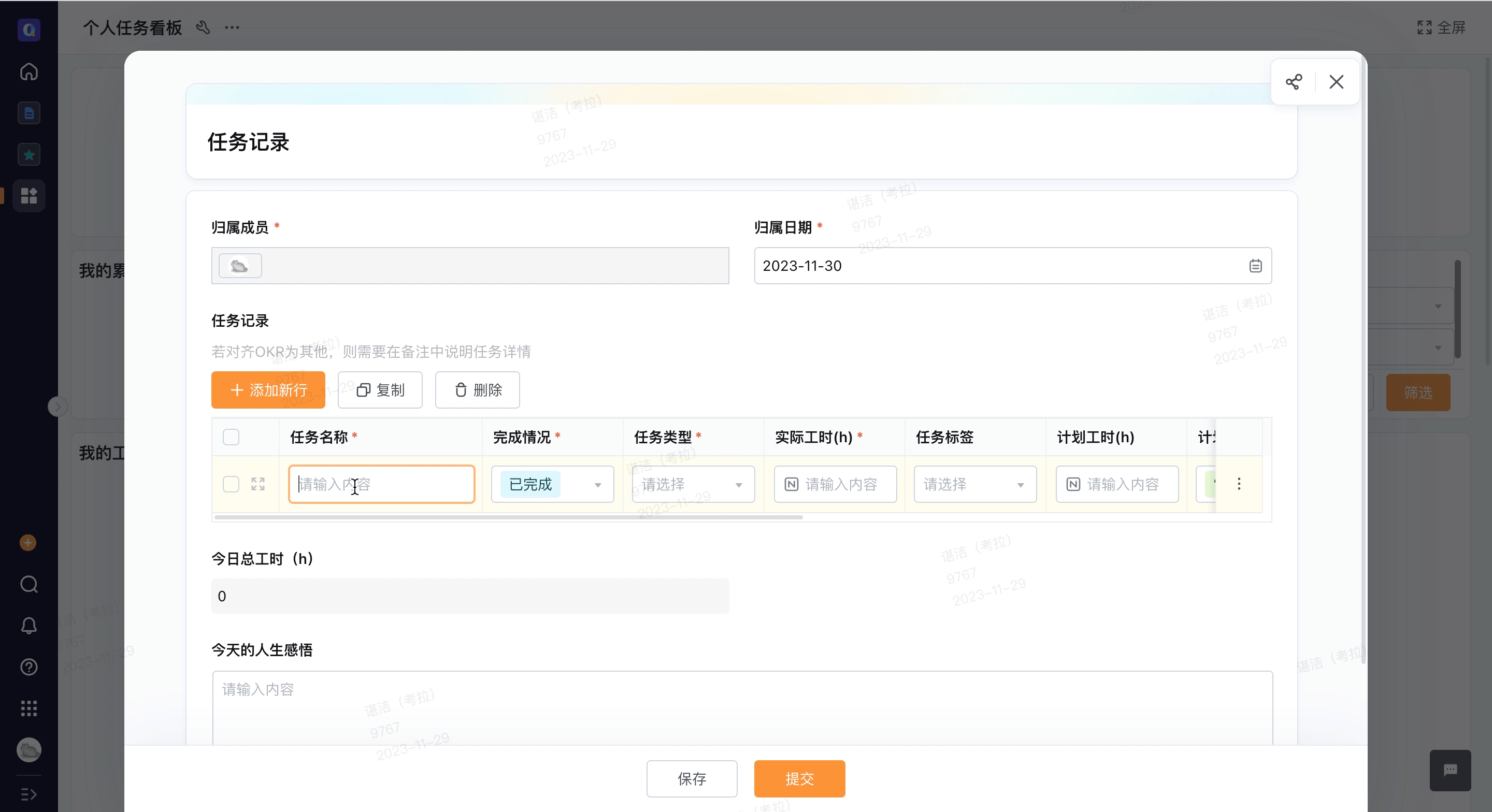Open the 完成情况 dropdown showing 已完成
The height and width of the screenshot is (812, 1492).
553,484
